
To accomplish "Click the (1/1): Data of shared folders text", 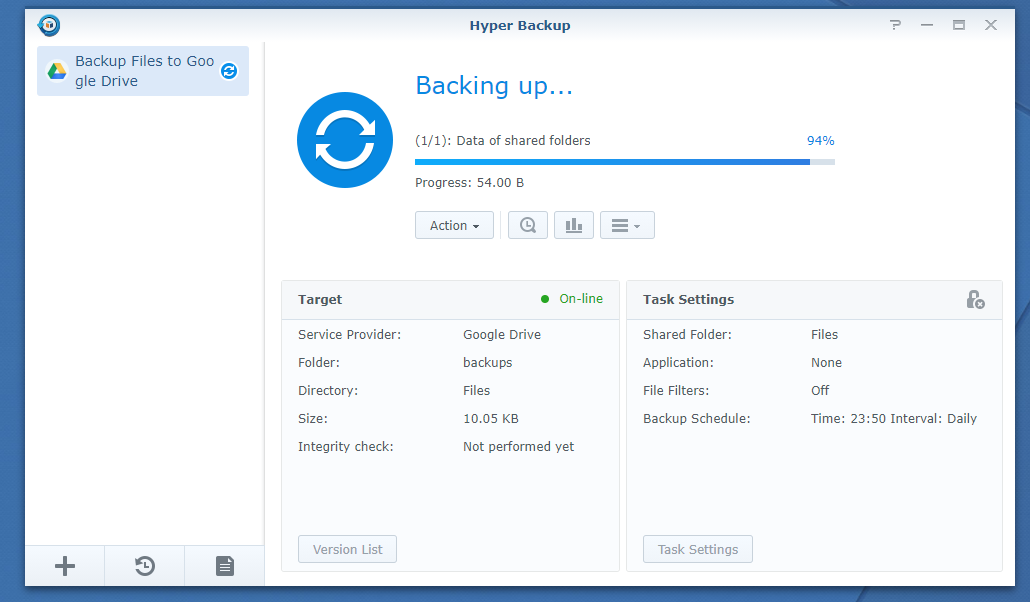I will [503, 141].
